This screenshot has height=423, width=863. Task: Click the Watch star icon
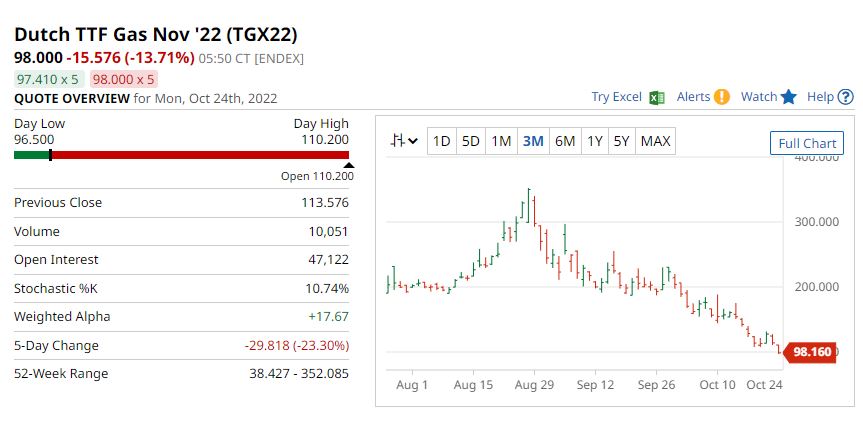point(789,97)
